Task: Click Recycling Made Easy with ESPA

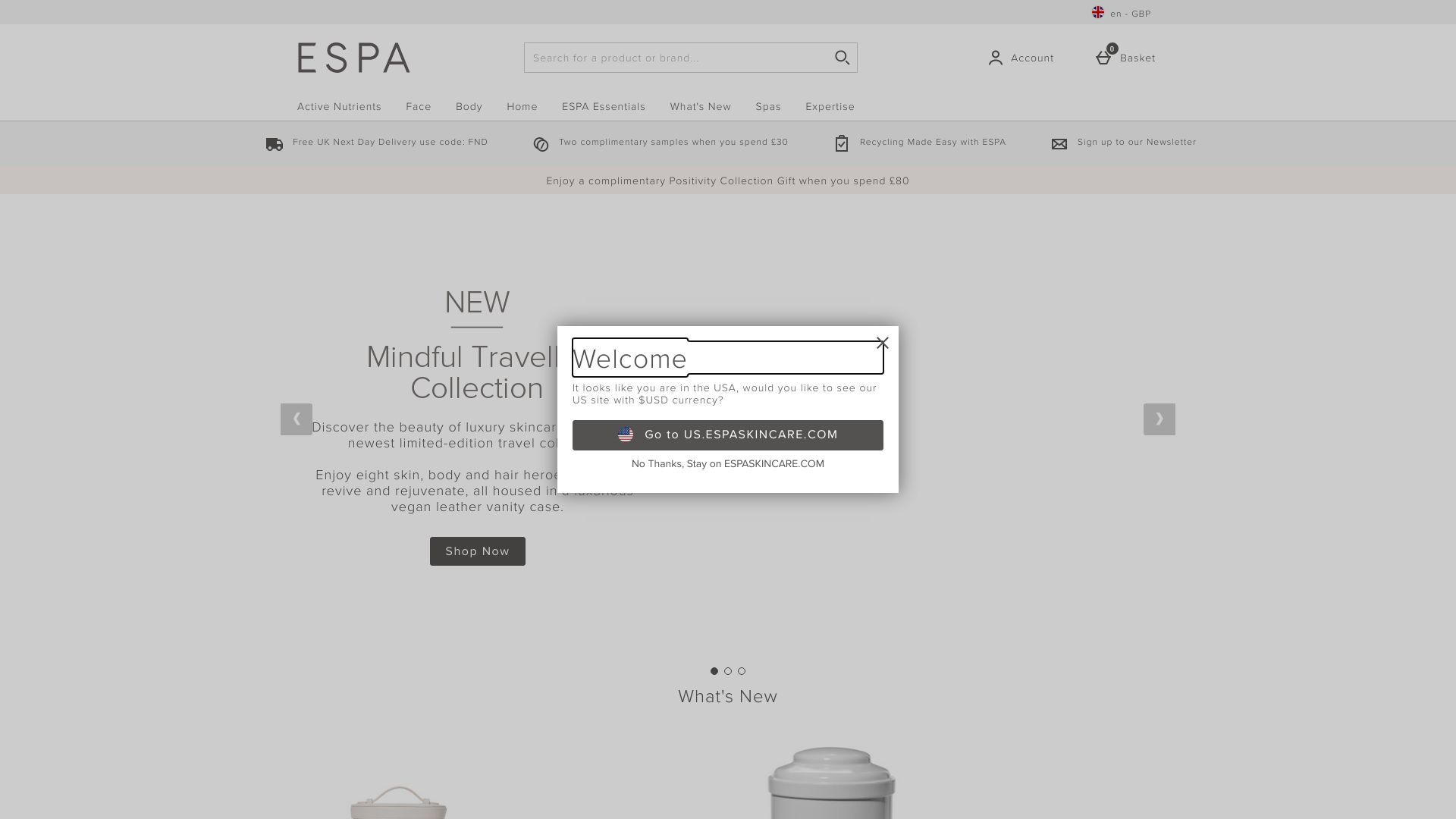Action: pos(933,143)
